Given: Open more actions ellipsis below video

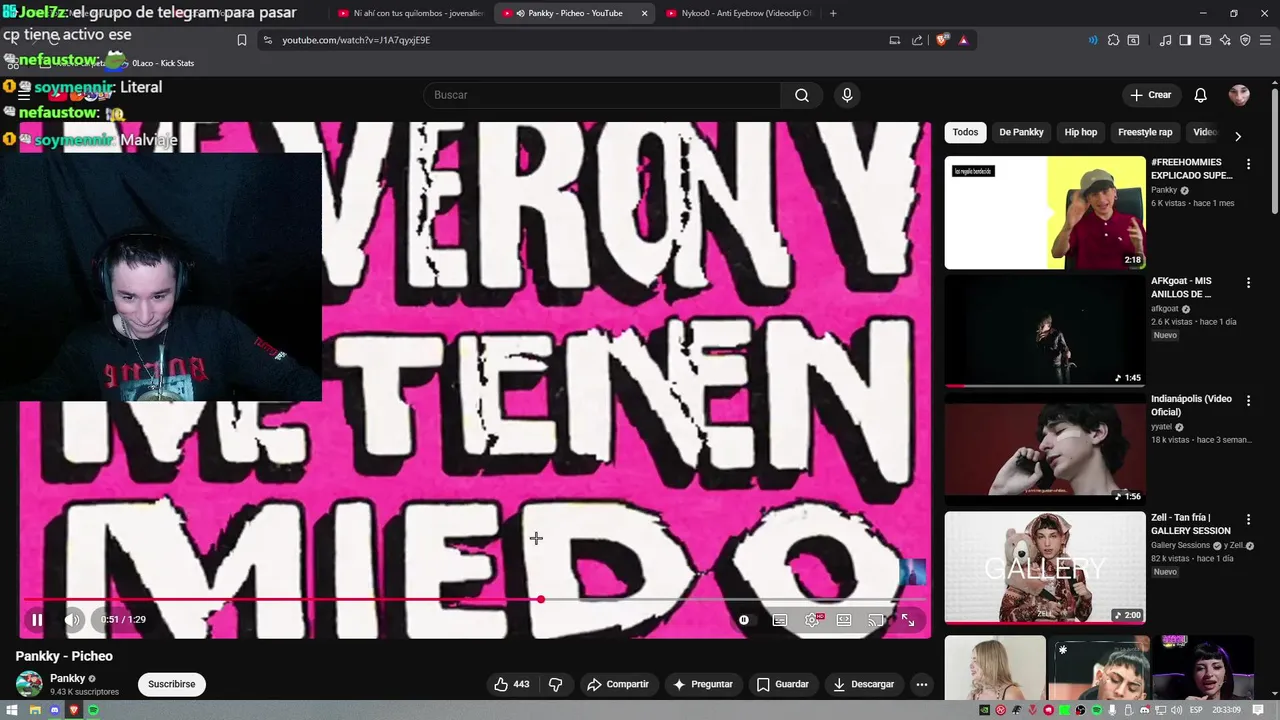Looking at the screenshot, I should coord(922,684).
